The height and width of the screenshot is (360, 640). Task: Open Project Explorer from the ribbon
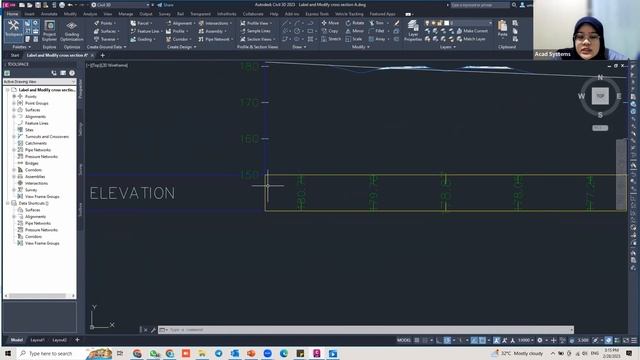click(49, 31)
